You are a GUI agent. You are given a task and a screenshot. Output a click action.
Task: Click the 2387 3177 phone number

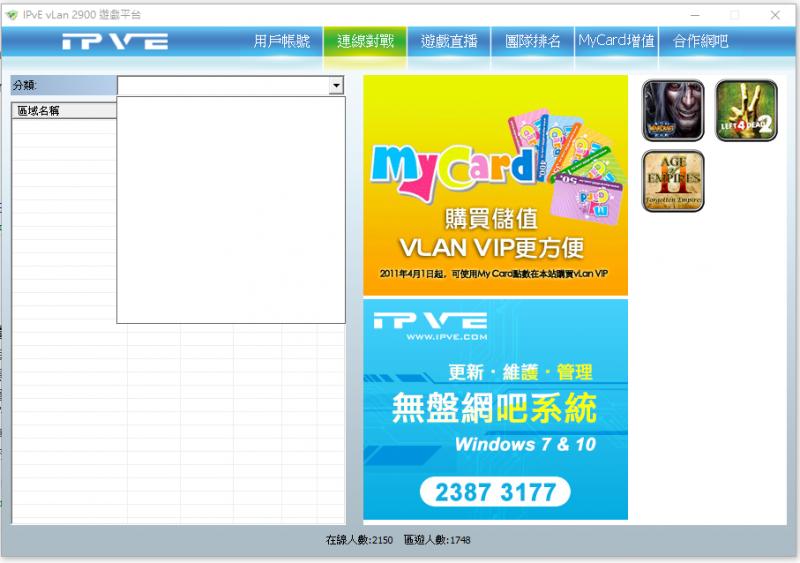click(495, 492)
